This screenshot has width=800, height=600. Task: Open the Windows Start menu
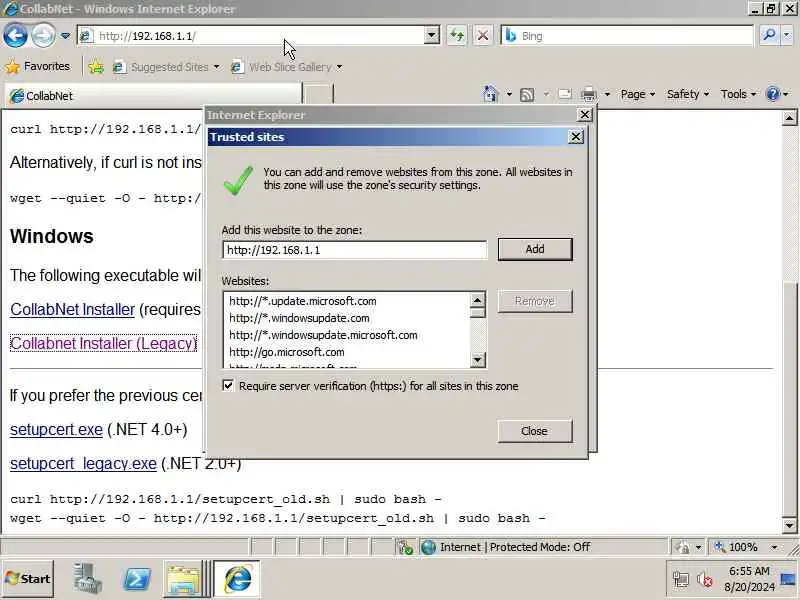(x=28, y=579)
